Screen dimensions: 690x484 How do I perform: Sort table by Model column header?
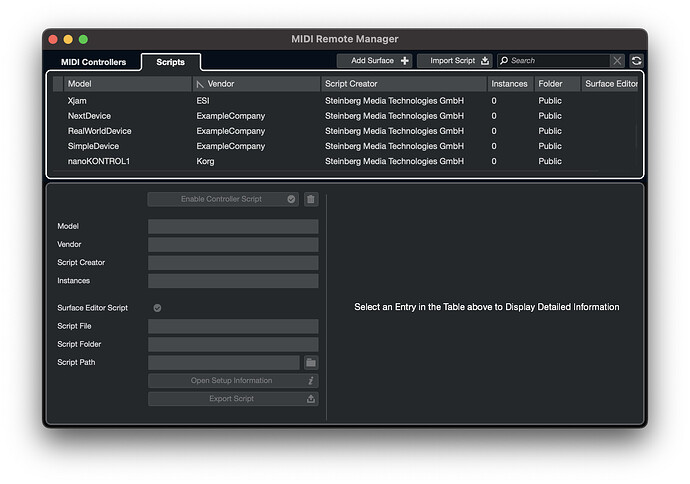click(128, 84)
